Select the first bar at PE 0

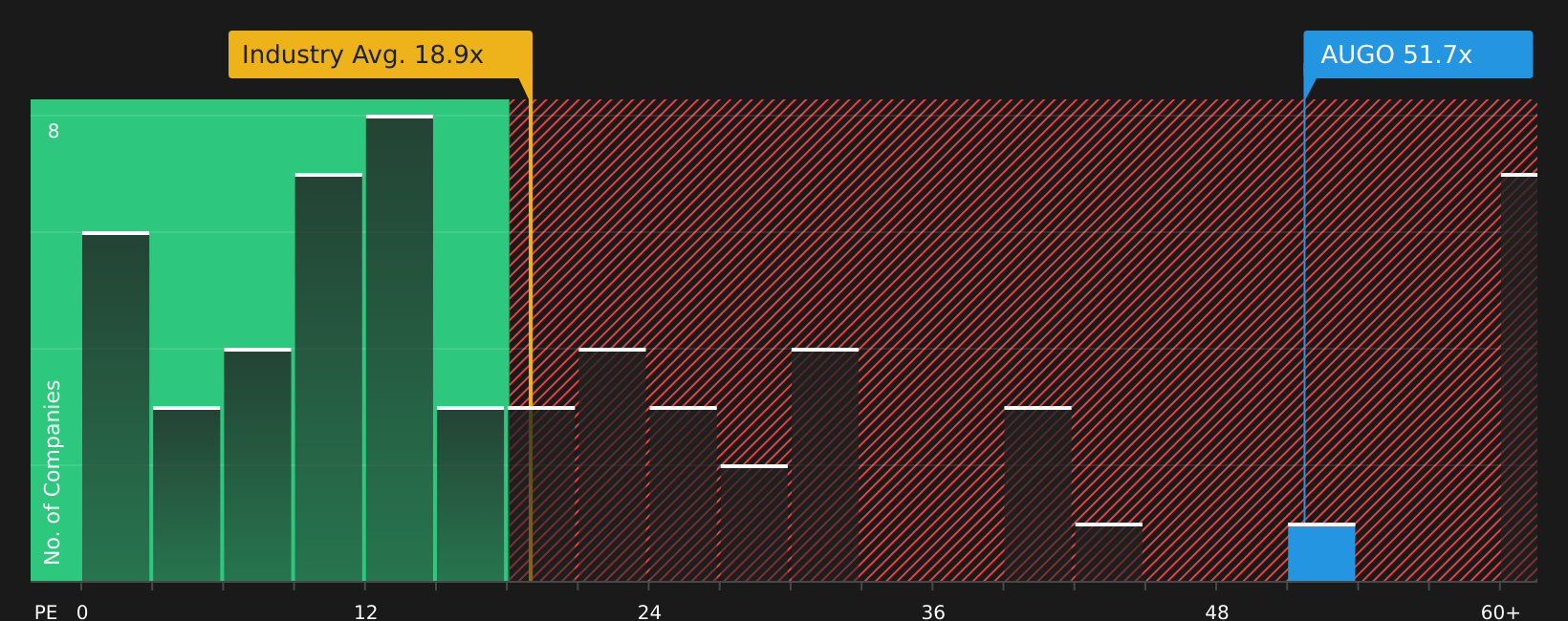[x=116, y=406]
